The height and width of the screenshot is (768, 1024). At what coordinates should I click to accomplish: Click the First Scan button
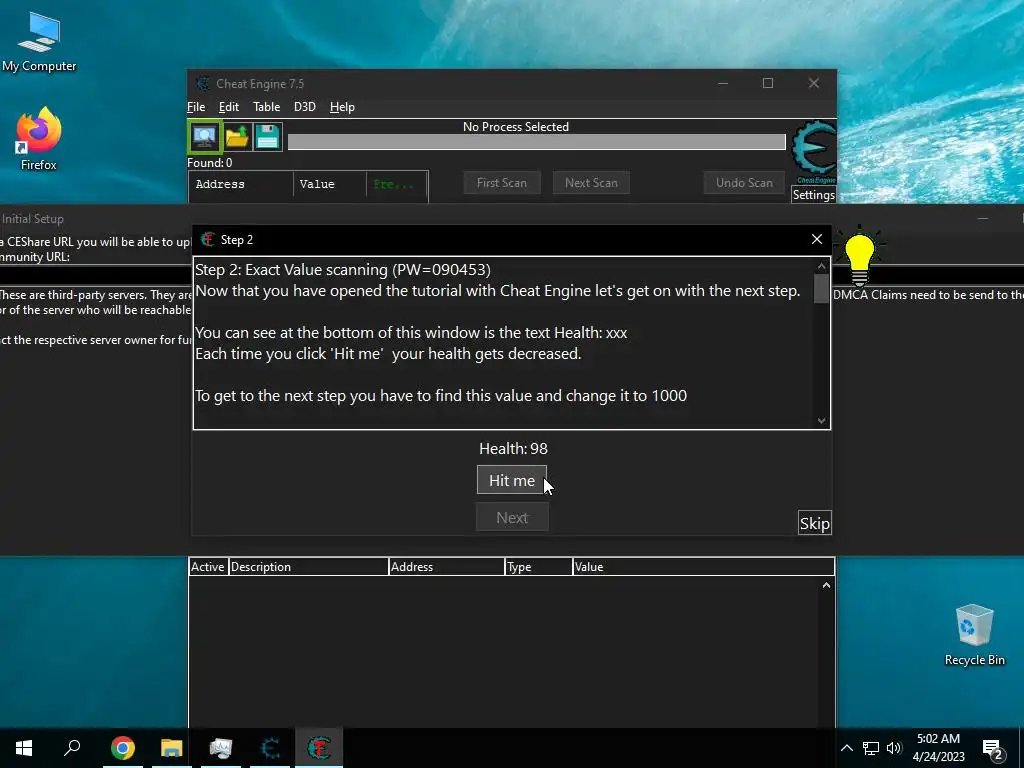502,183
